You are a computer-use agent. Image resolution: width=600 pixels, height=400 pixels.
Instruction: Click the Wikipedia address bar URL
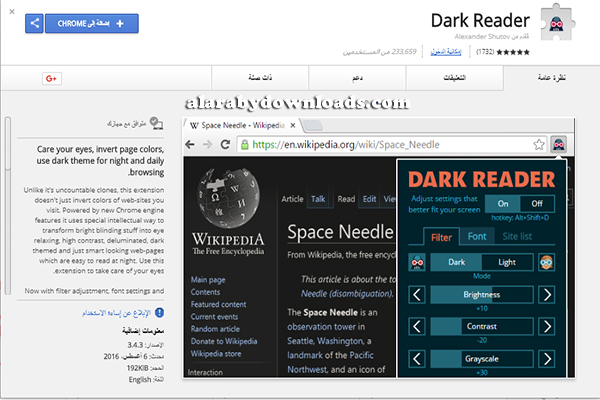[346, 145]
